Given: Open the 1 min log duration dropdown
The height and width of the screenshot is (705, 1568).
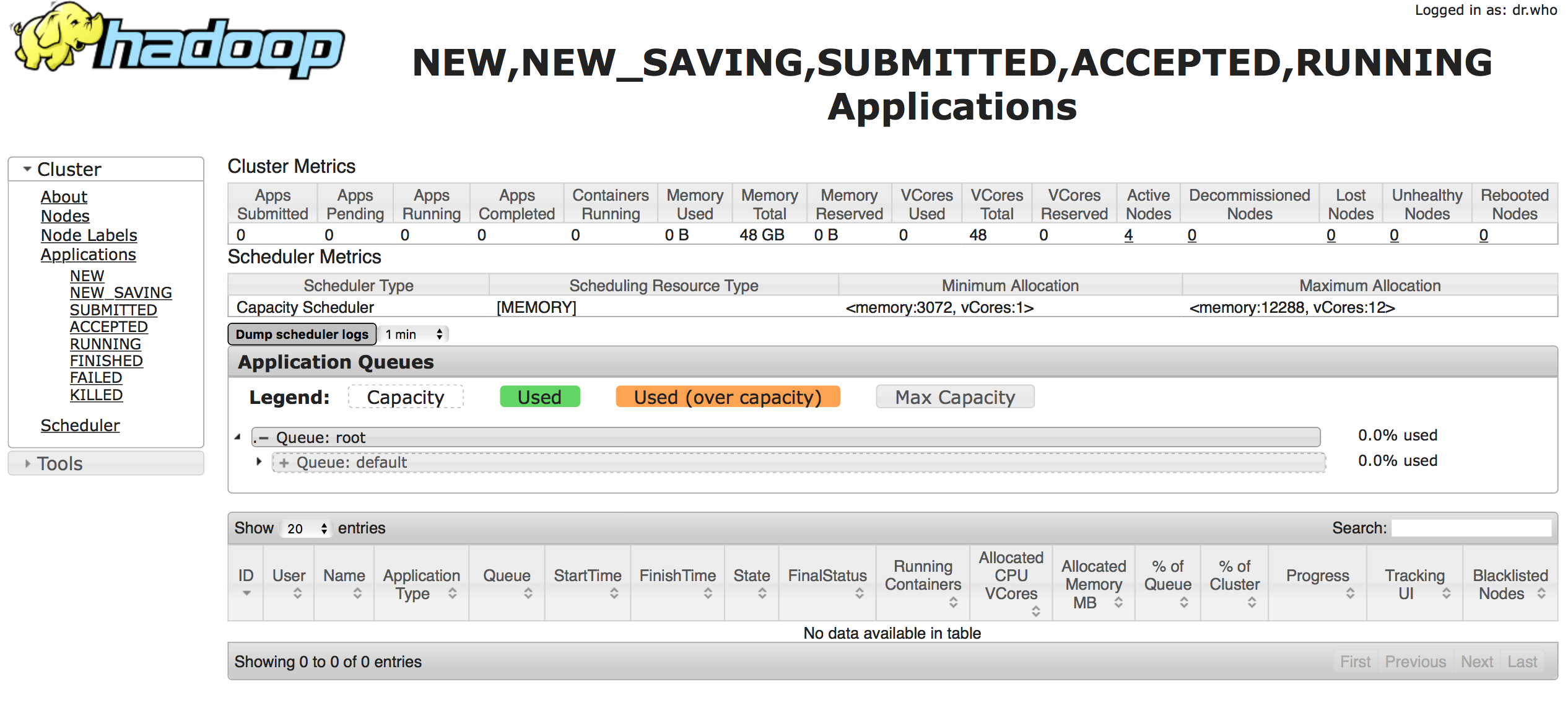Looking at the screenshot, I should 413,335.
